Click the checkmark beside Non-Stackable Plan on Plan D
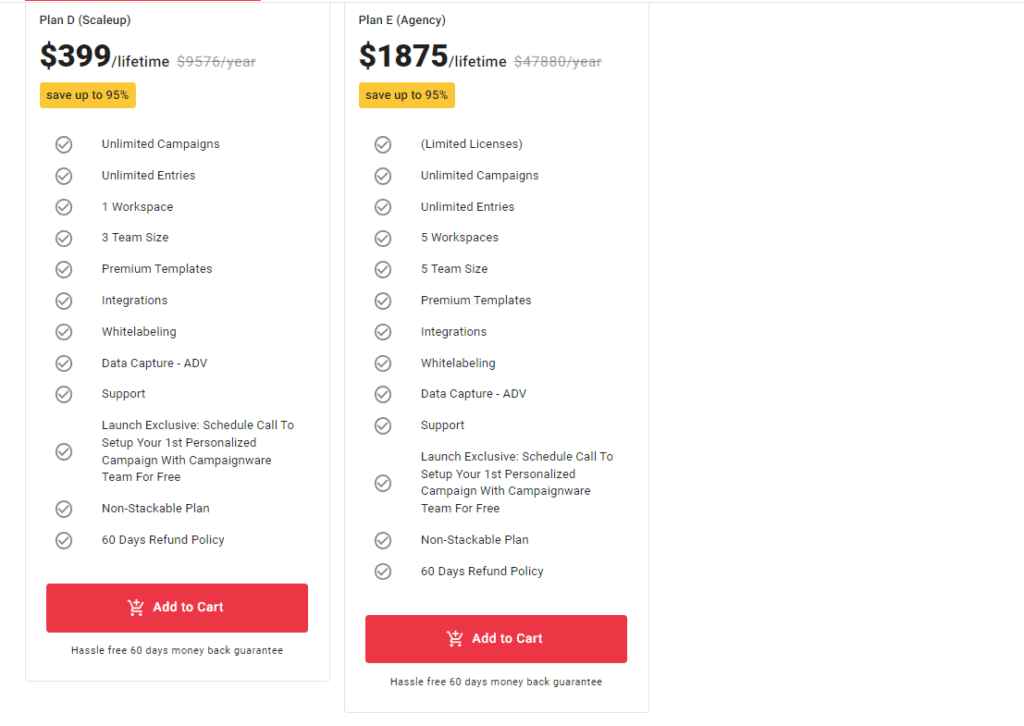 coord(64,508)
